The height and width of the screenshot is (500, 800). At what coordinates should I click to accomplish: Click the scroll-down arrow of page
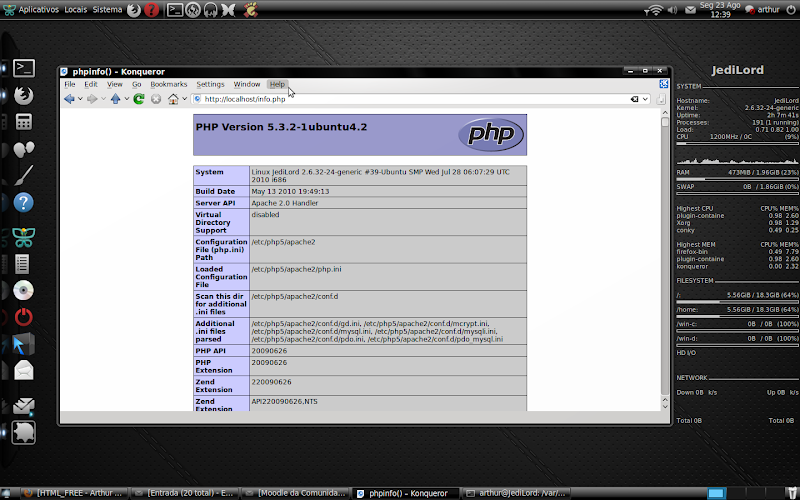click(x=664, y=406)
